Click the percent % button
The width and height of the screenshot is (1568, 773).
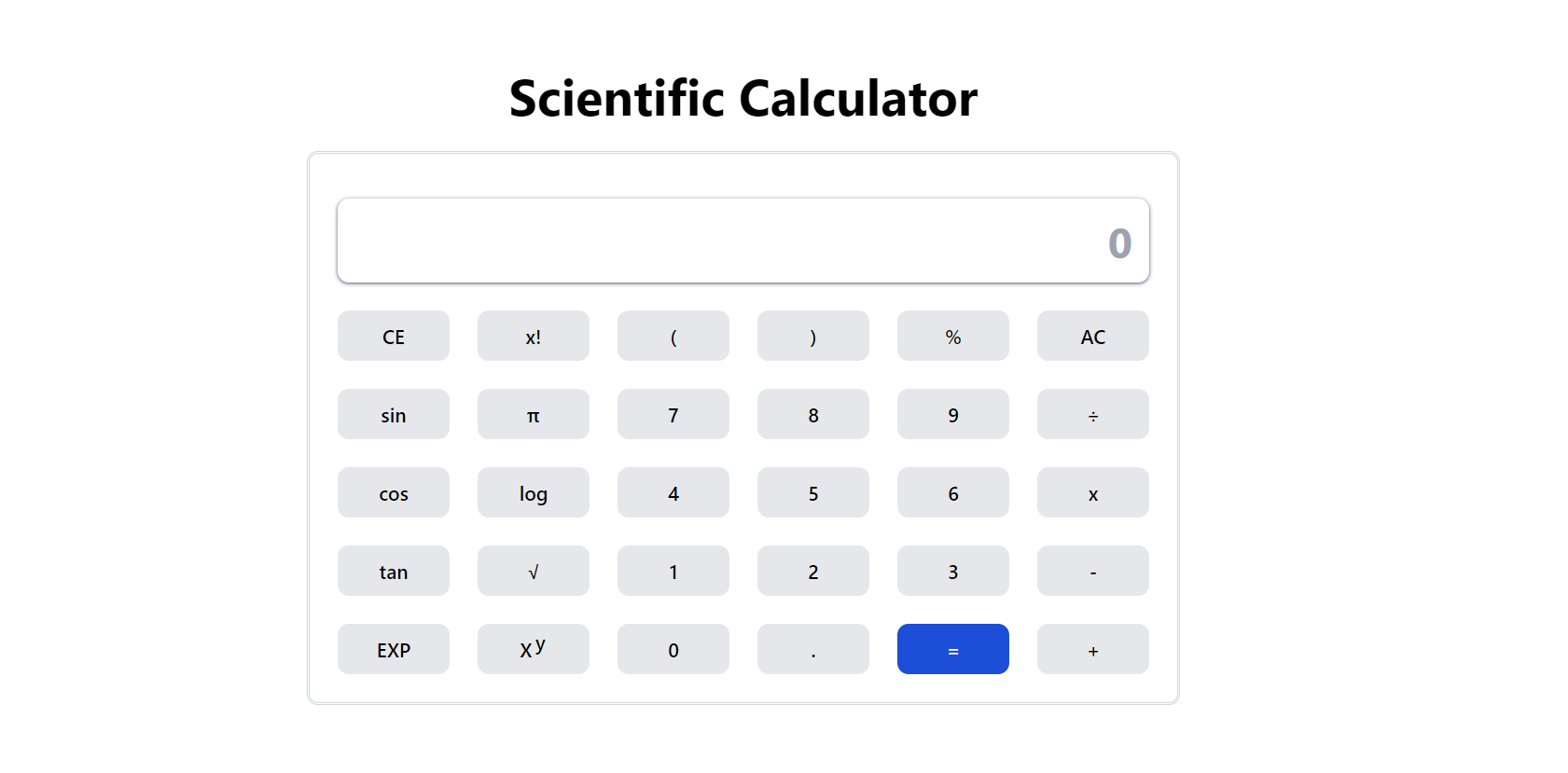(x=953, y=336)
